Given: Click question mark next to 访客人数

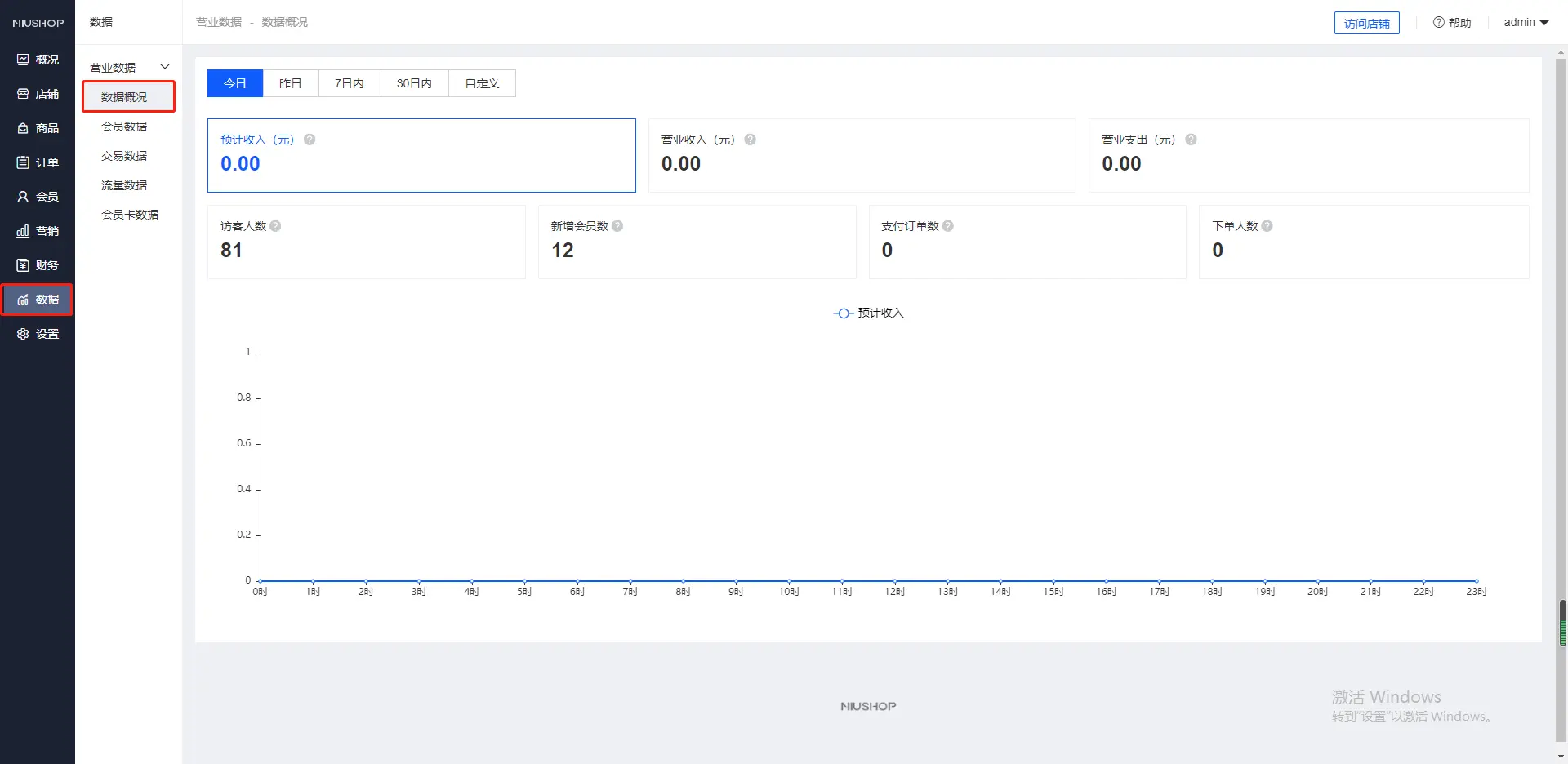Looking at the screenshot, I should point(275,226).
